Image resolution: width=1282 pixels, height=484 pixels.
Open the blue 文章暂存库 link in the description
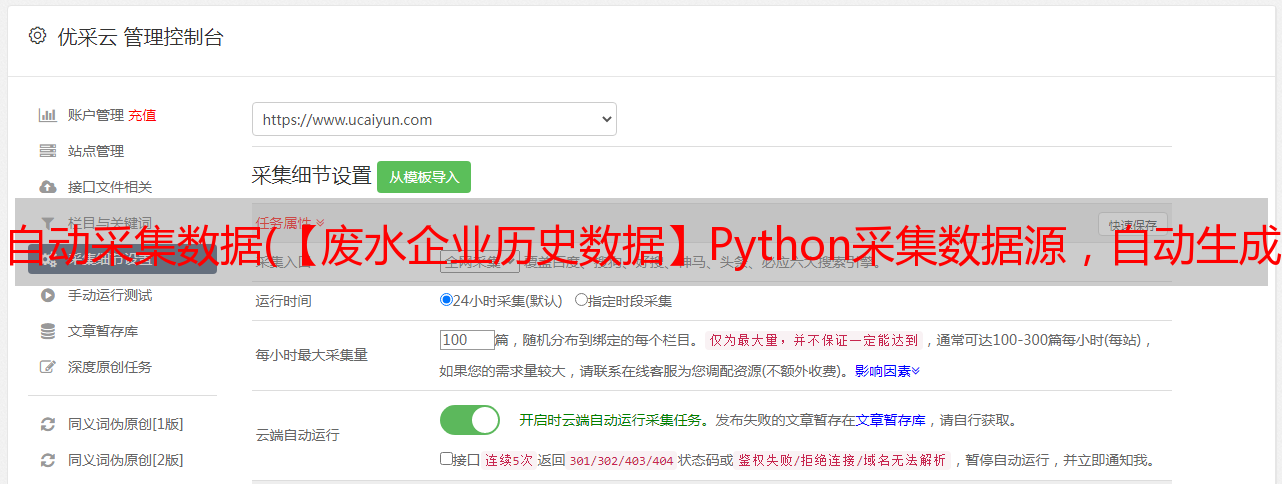tap(891, 420)
